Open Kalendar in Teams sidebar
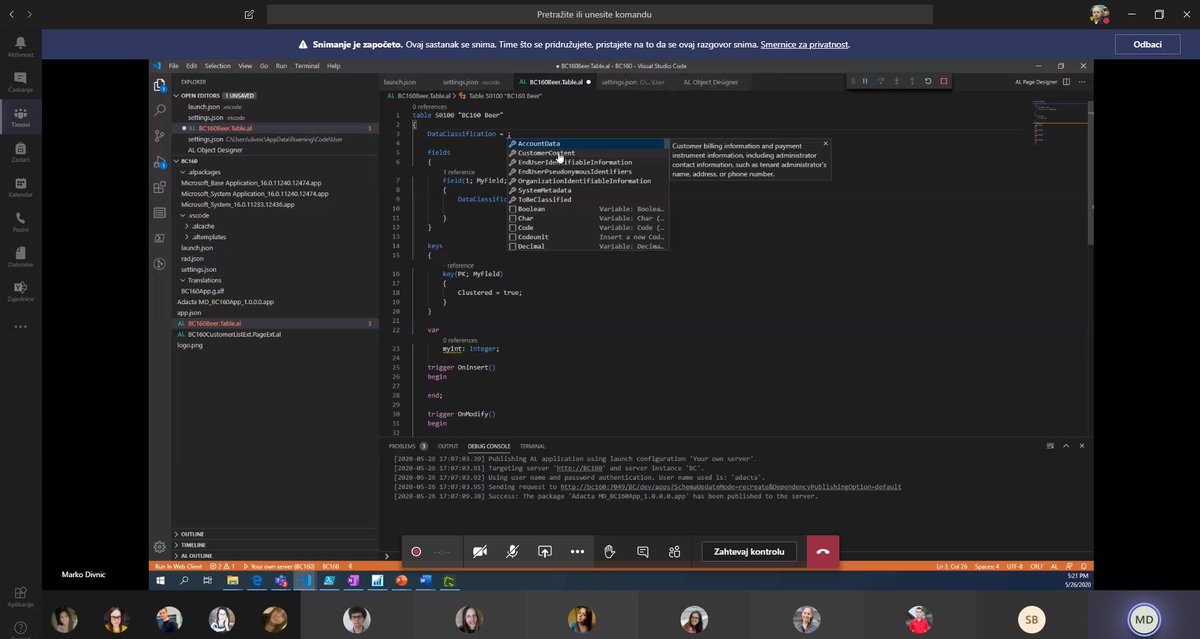The height and width of the screenshot is (639, 1200). tap(20, 187)
